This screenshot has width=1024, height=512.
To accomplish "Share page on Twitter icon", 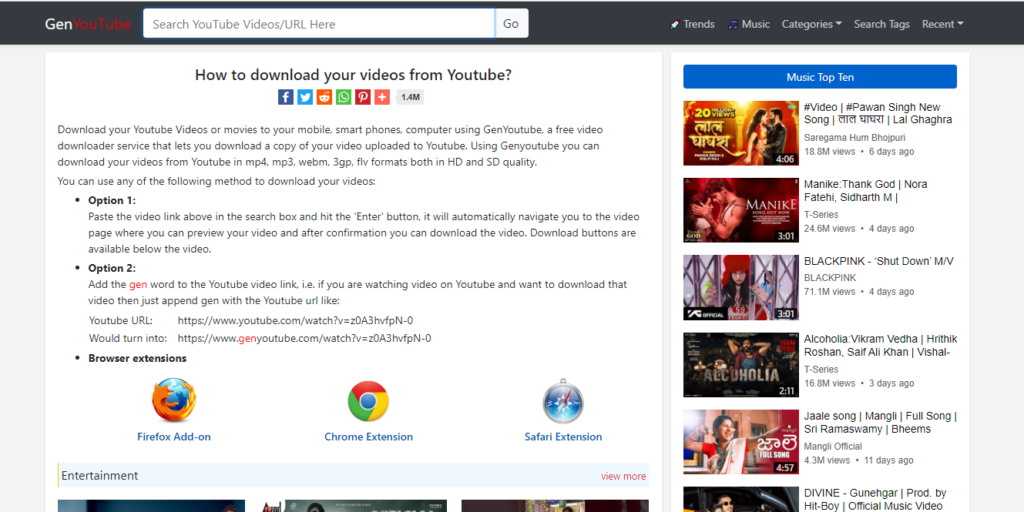I will [305, 97].
